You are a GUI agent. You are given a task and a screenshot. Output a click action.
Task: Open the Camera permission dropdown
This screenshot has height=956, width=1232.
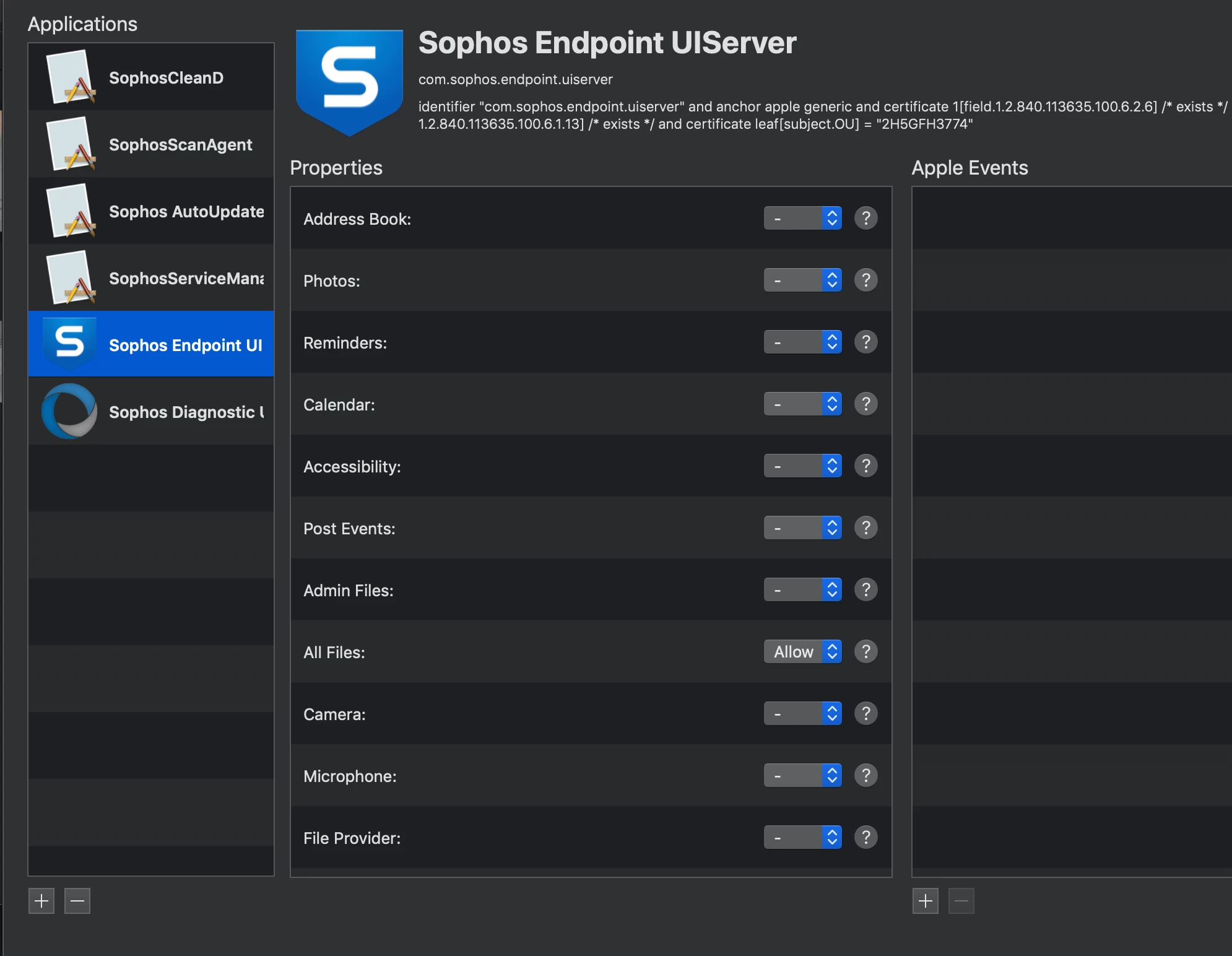(802, 713)
